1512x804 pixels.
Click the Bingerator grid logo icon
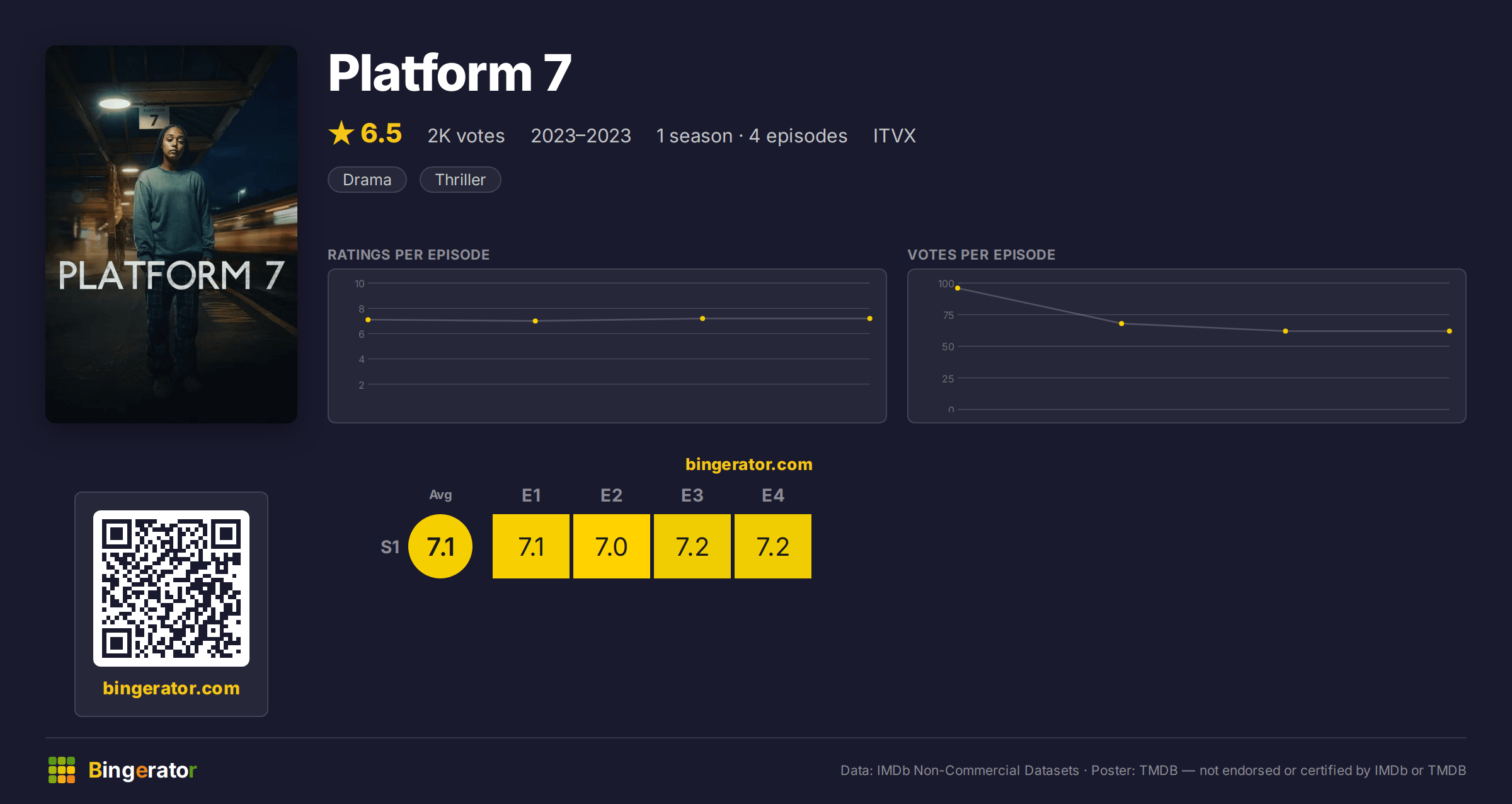[62, 770]
